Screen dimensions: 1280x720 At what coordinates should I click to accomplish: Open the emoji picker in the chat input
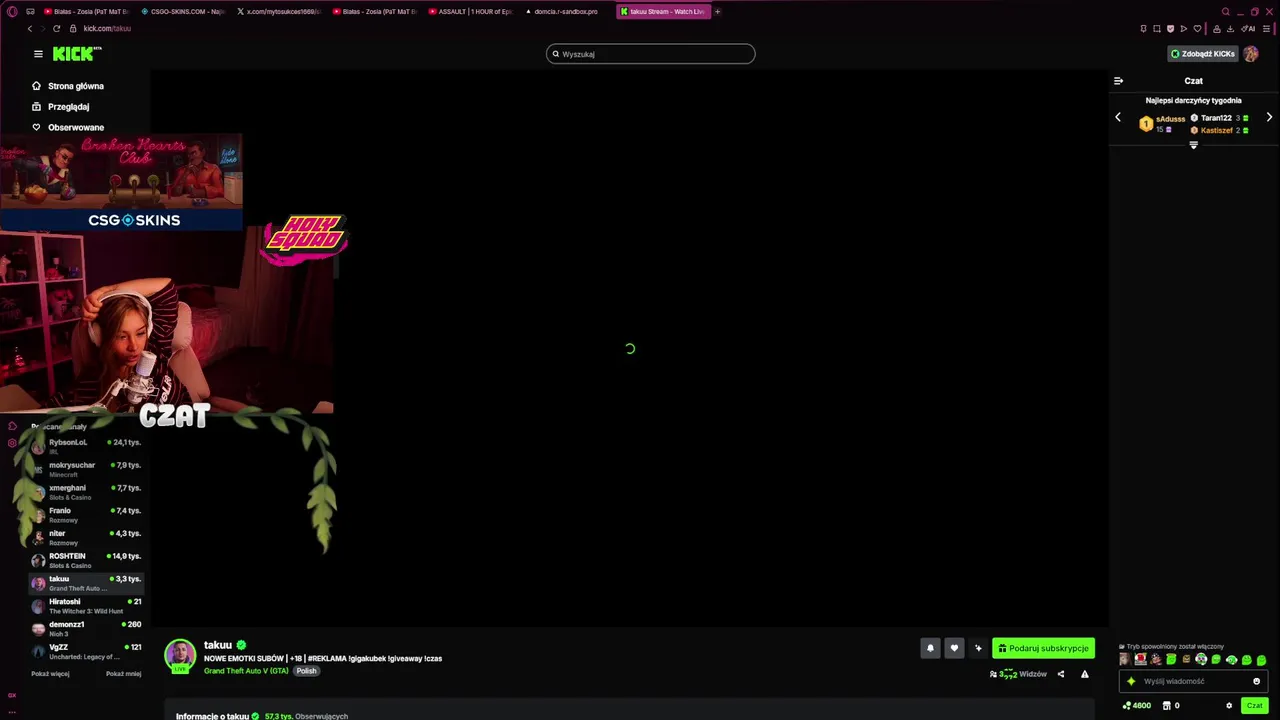[x=1257, y=681]
